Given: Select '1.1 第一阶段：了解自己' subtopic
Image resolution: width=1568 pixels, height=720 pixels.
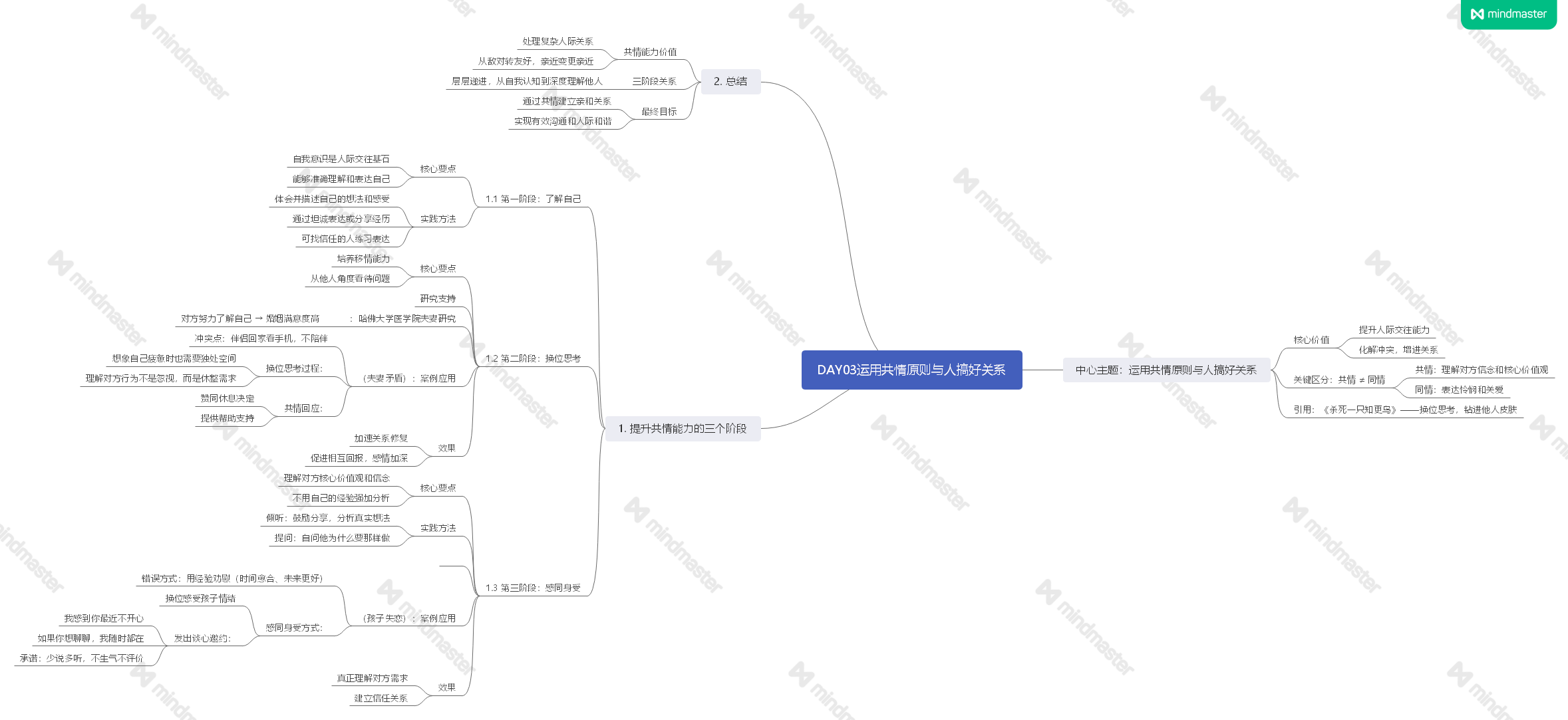Looking at the screenshot, I should pyautogui.click(x=533, y=199).
